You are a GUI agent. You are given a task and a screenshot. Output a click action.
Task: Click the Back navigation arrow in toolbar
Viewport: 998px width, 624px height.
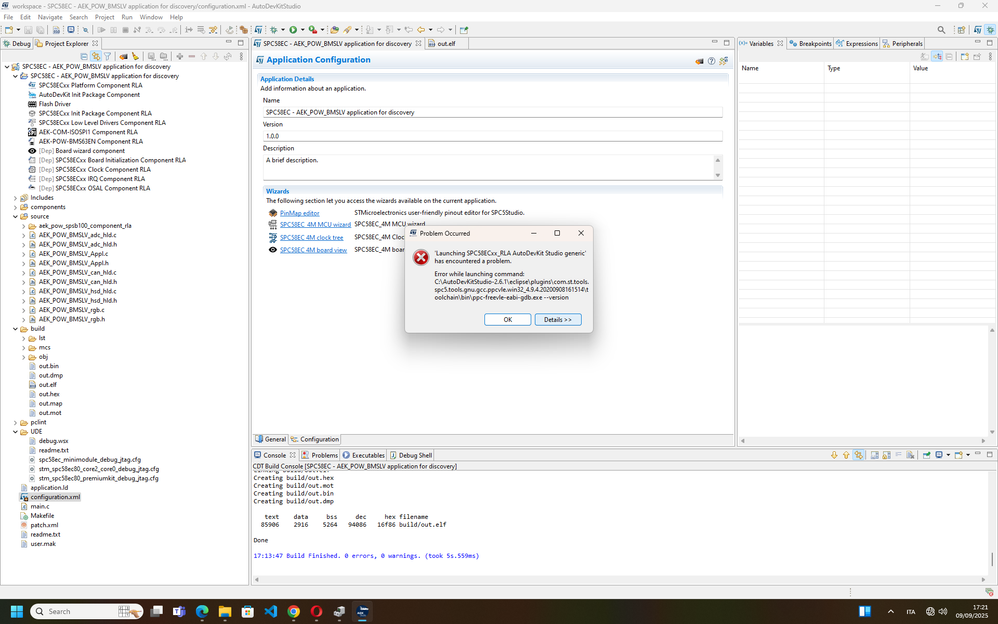click(421, 29)
